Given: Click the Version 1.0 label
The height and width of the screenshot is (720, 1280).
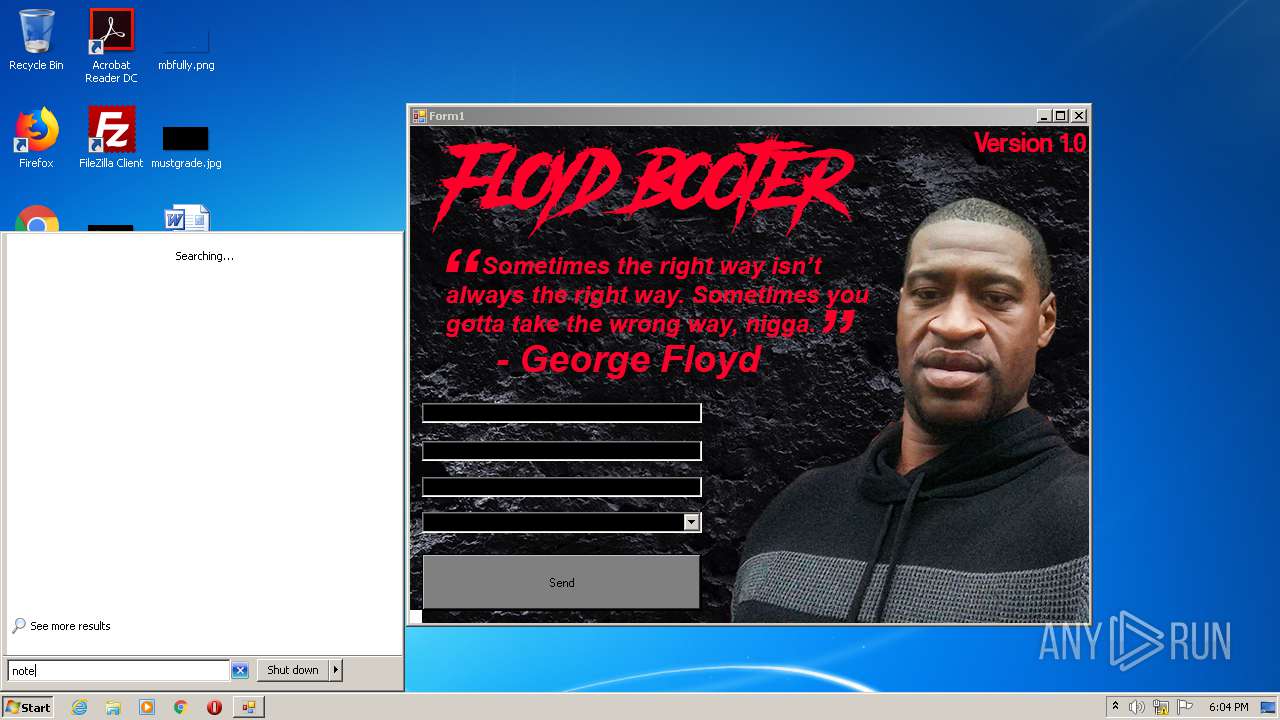Looking at the screenshot, I should (x=1030, y=143).
